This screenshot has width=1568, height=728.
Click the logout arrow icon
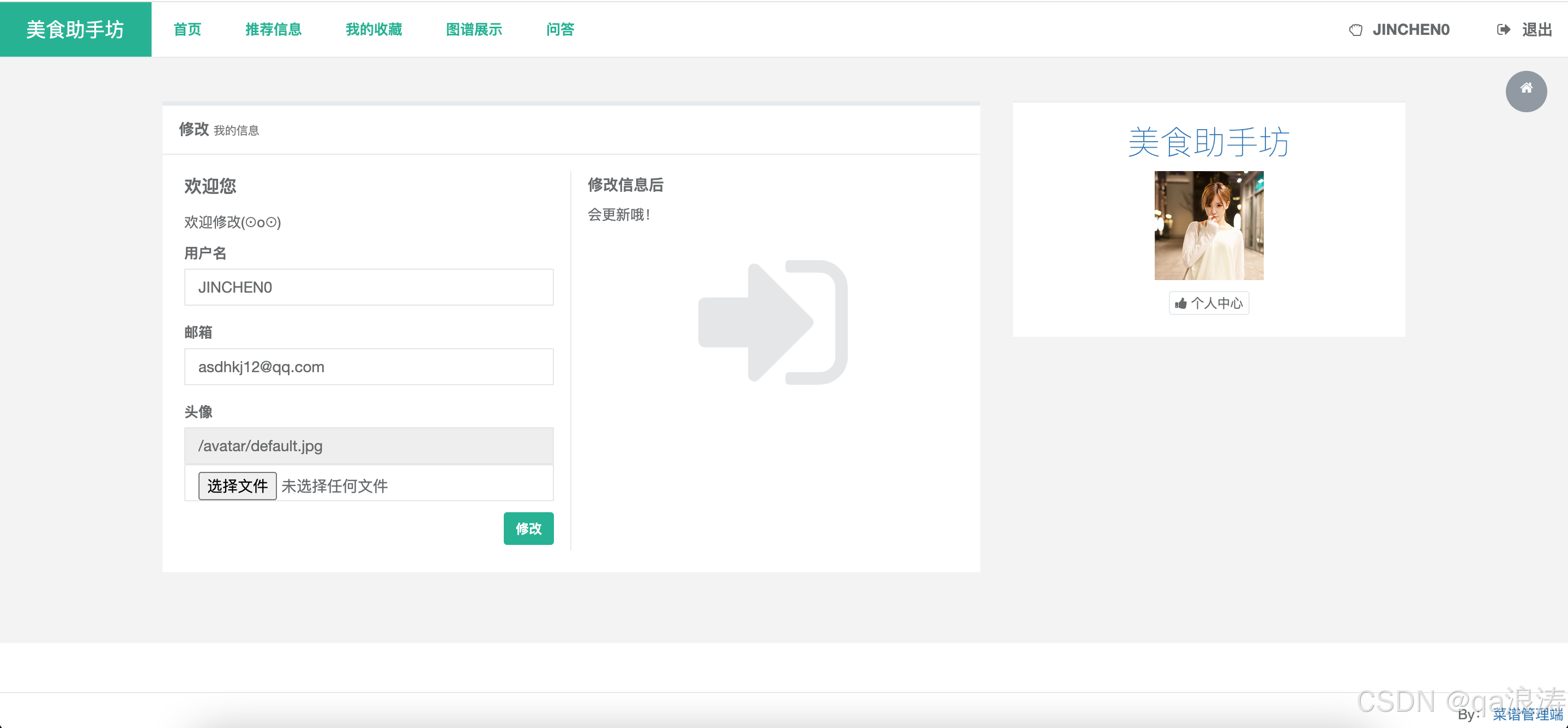click(x=1504, y=30)
